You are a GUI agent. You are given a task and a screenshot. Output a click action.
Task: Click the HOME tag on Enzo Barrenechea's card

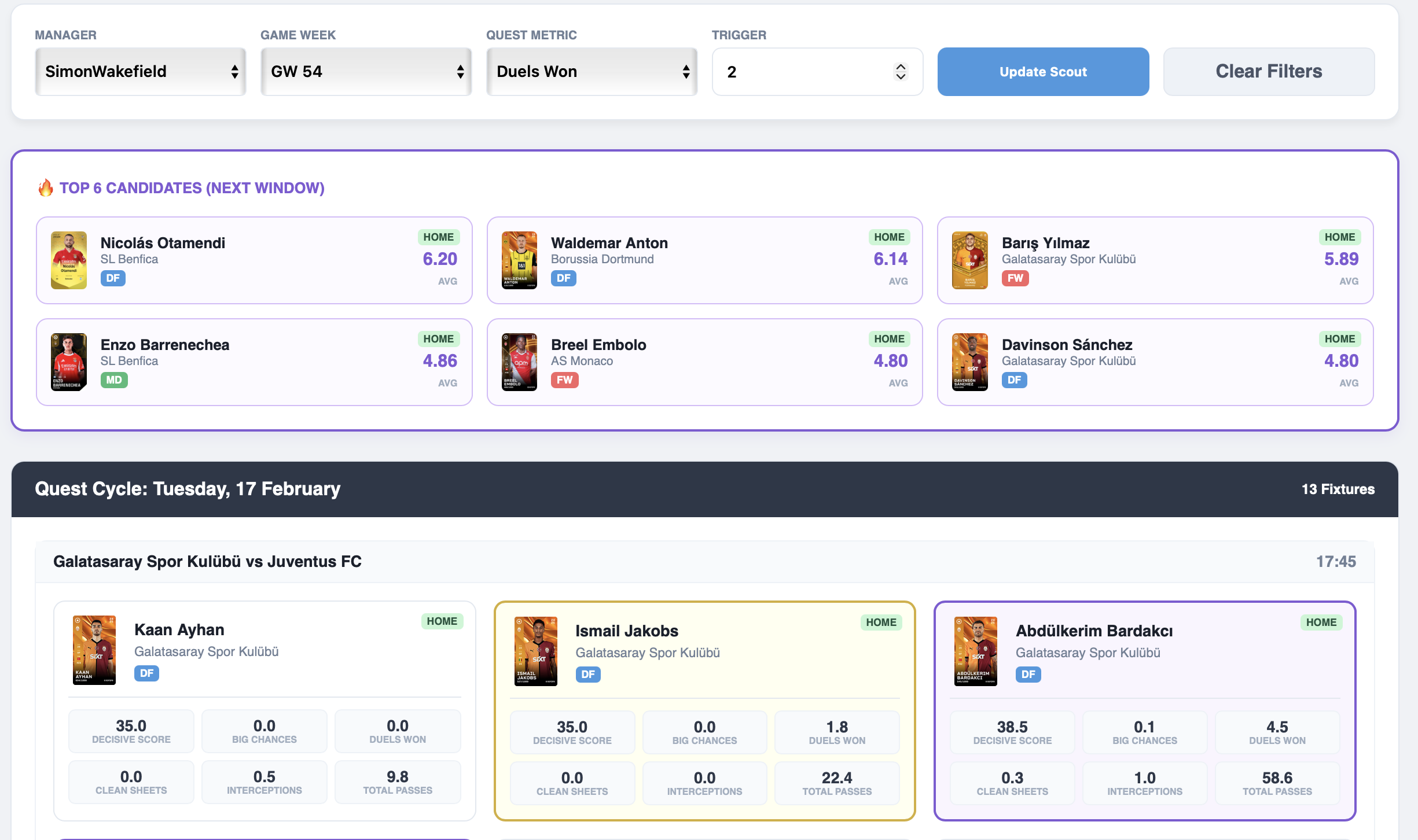439,339
